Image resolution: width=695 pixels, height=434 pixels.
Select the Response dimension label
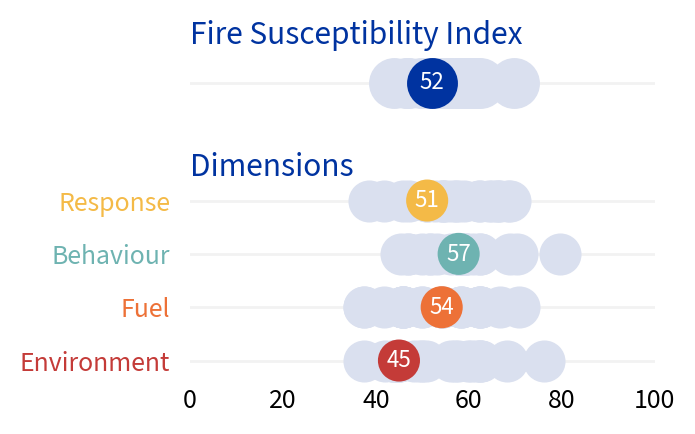point(115,202)
